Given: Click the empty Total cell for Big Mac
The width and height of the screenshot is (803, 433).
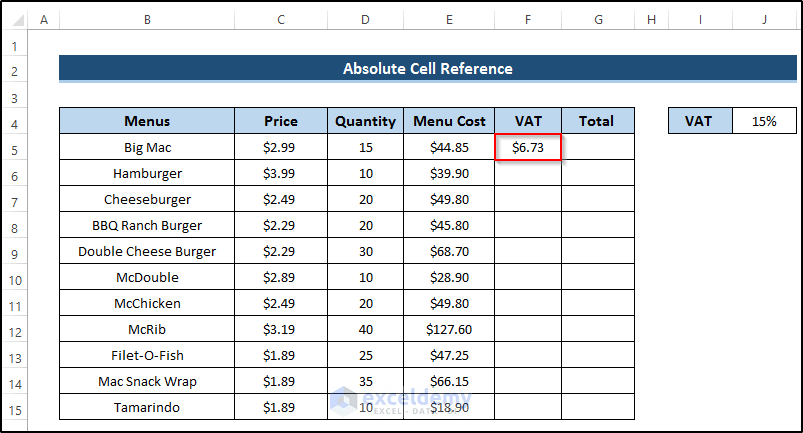Looking at the screenshot, I should (597, 148).
